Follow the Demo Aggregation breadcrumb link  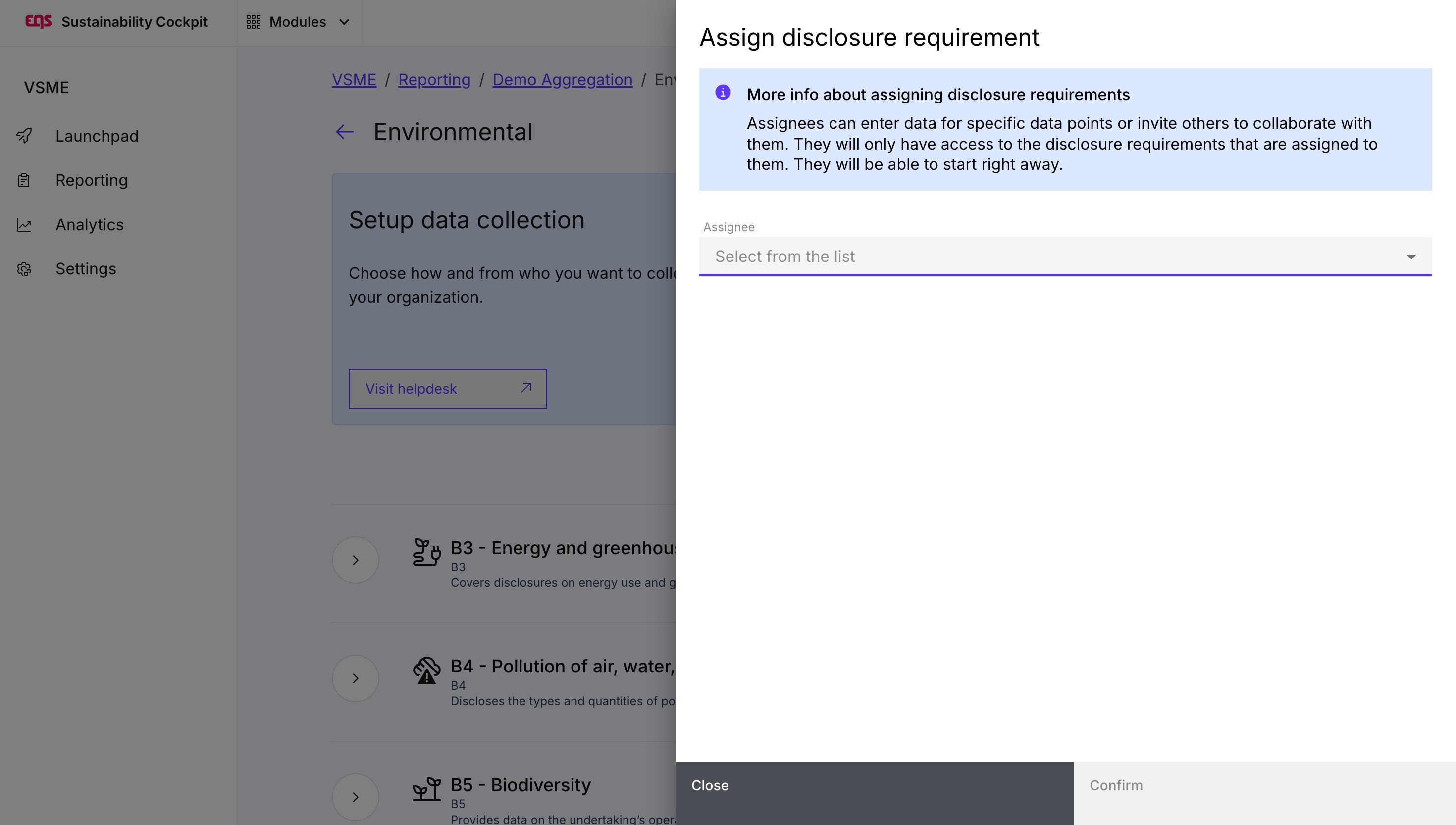coord(562,80)
